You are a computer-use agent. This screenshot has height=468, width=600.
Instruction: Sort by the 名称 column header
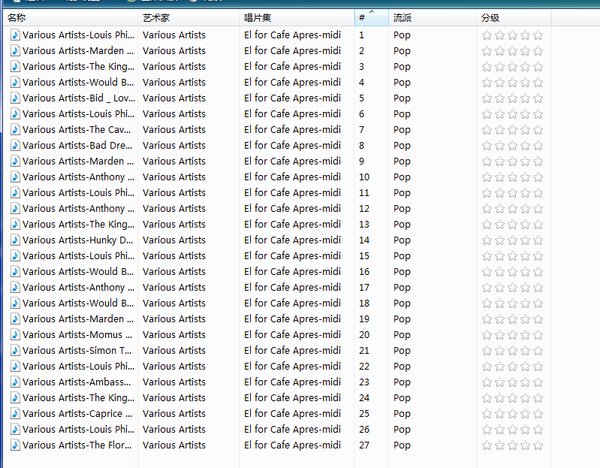tap(70, 18)
